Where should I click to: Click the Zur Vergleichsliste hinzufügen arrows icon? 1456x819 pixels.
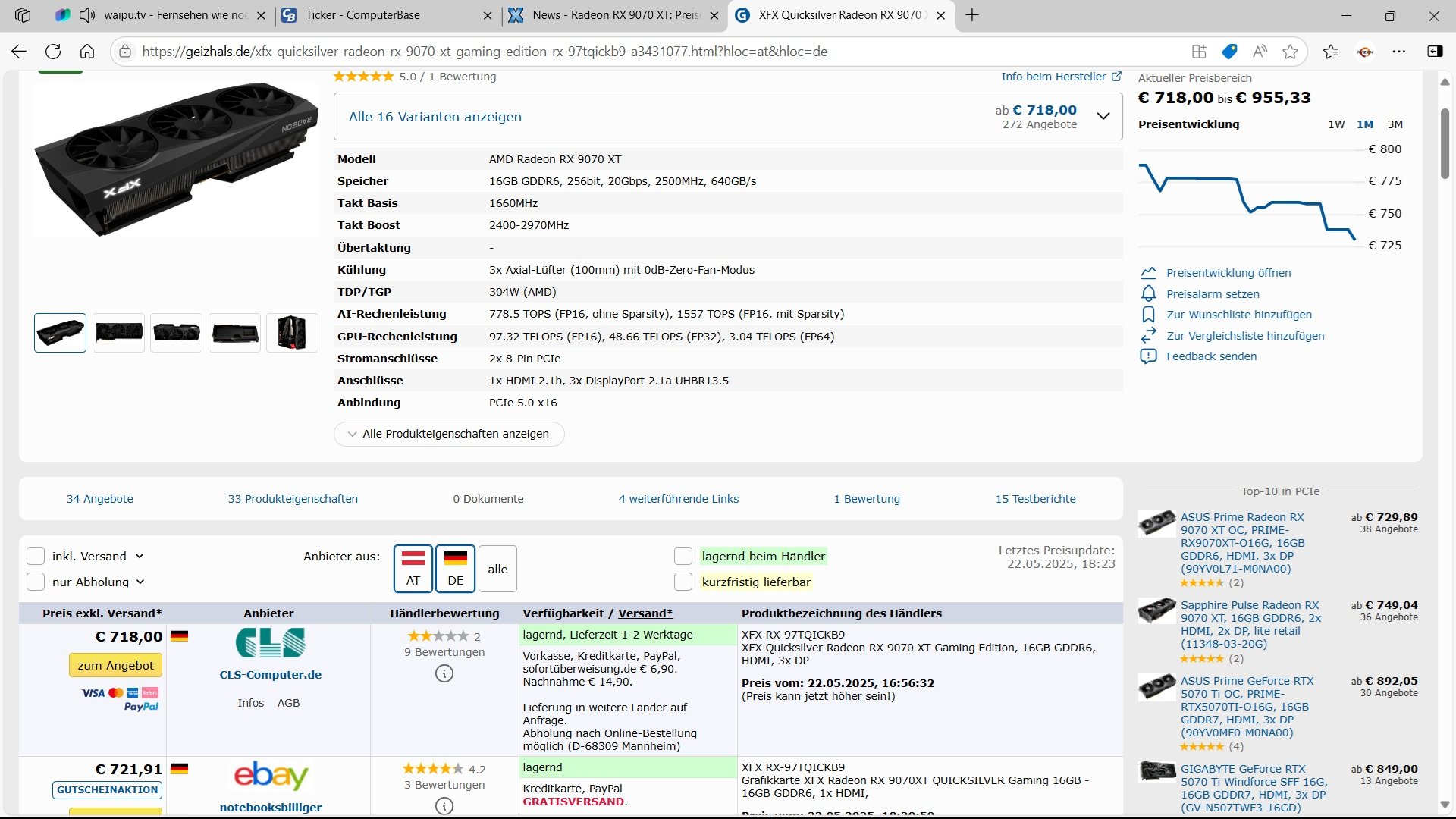[x=1148, y=335]
